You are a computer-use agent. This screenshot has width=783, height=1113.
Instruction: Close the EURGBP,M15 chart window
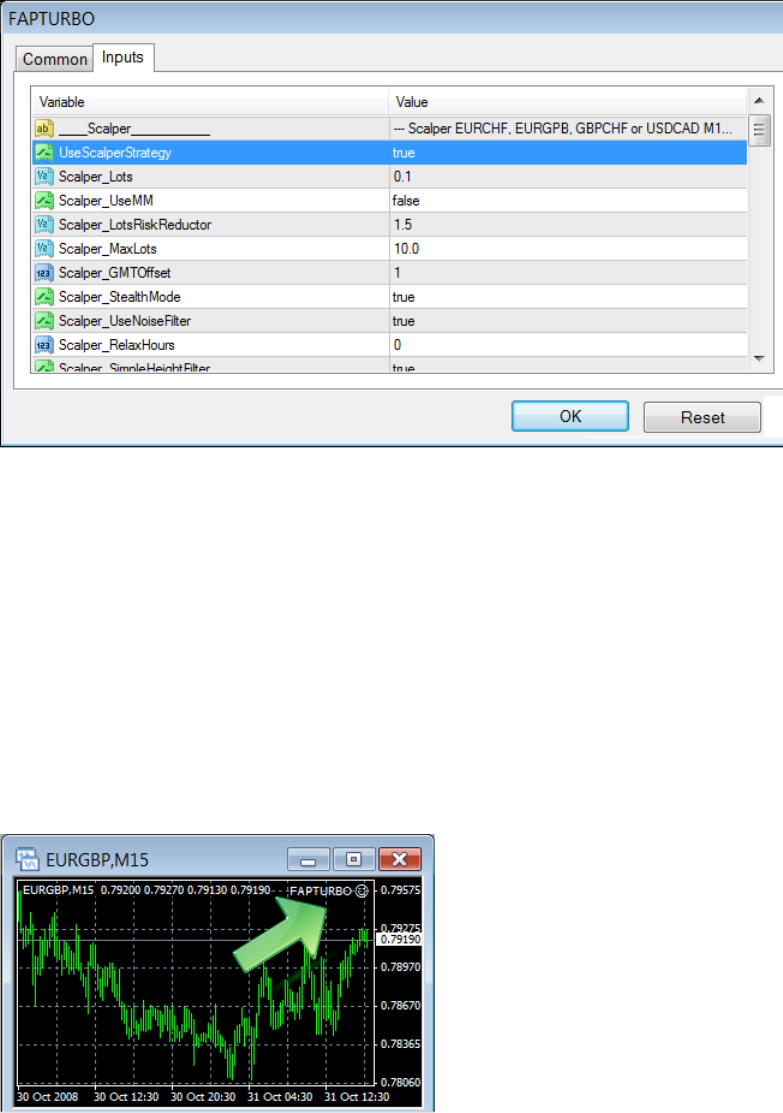pyautogui.click(x=400, y=860)
